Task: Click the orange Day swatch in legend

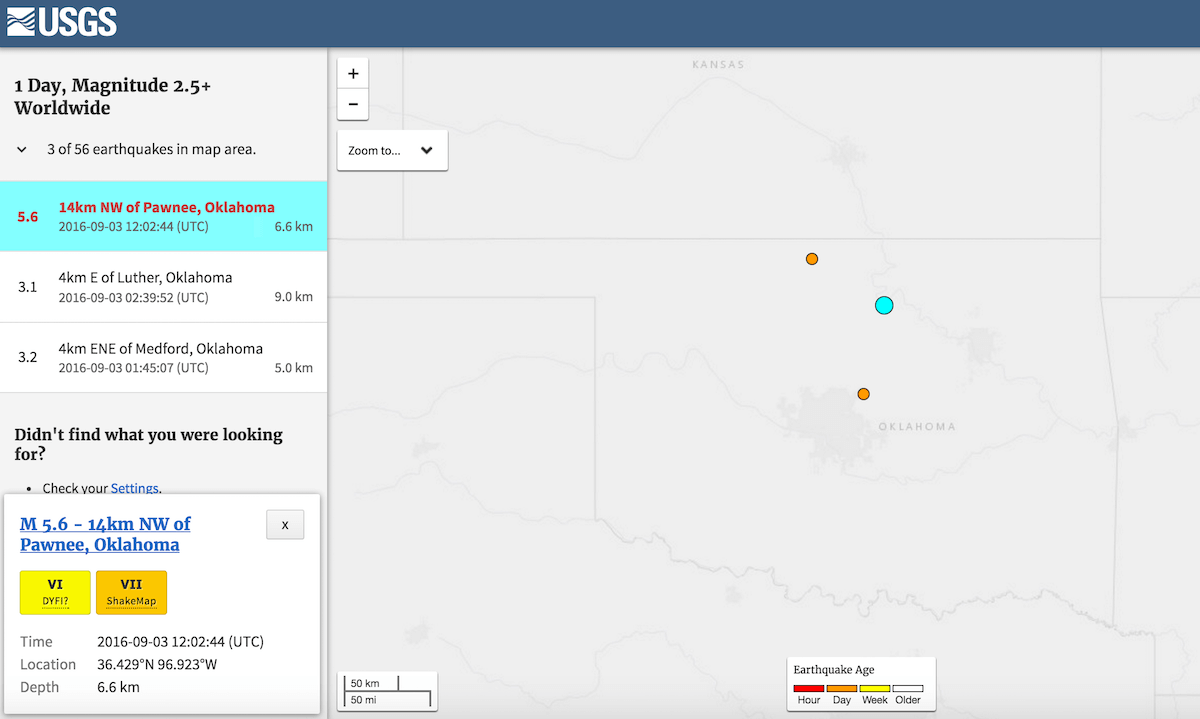Action: (x=841, y=688)
